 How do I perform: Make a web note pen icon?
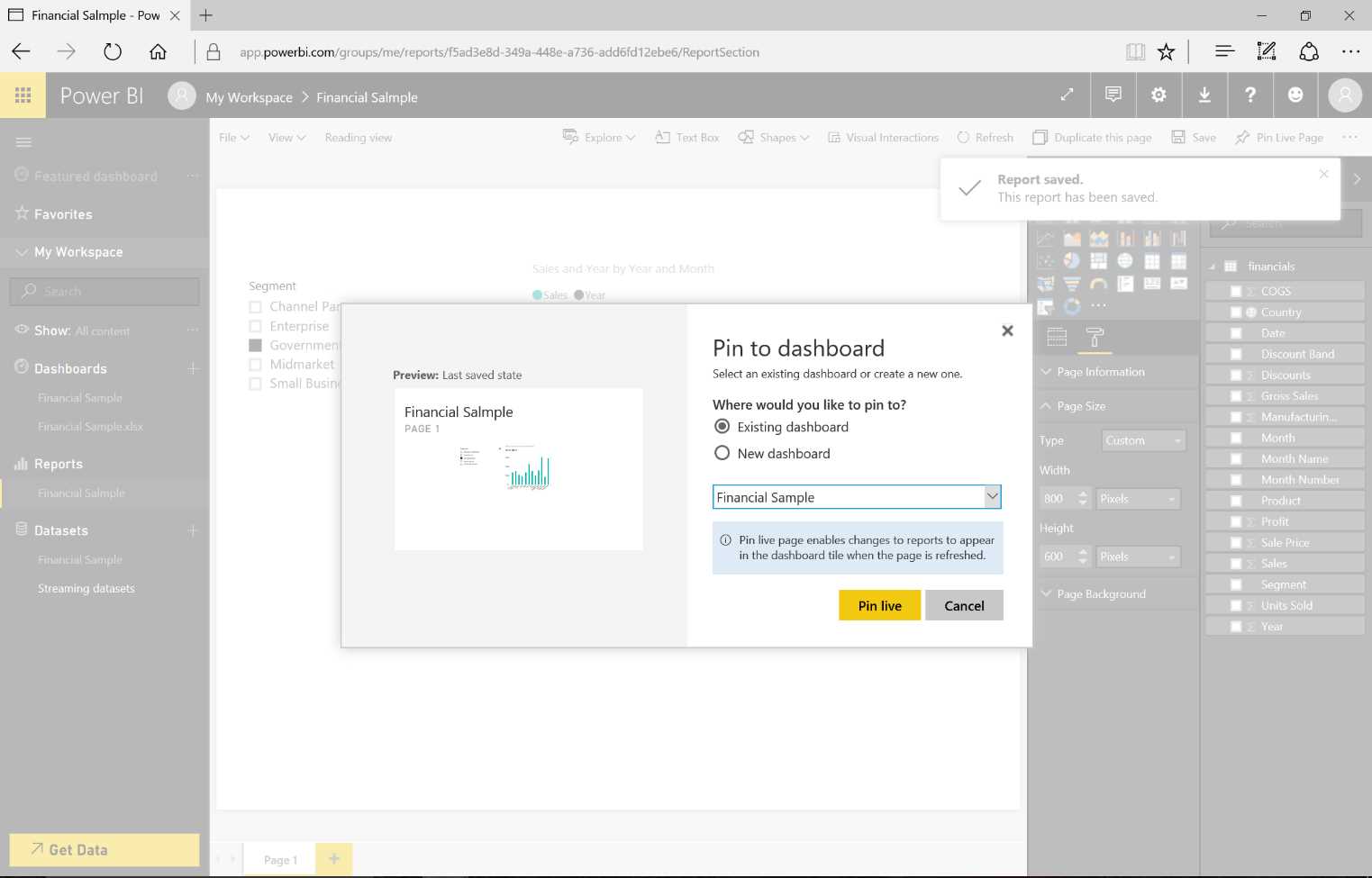pyautogui.click(x=1267, y=51)
